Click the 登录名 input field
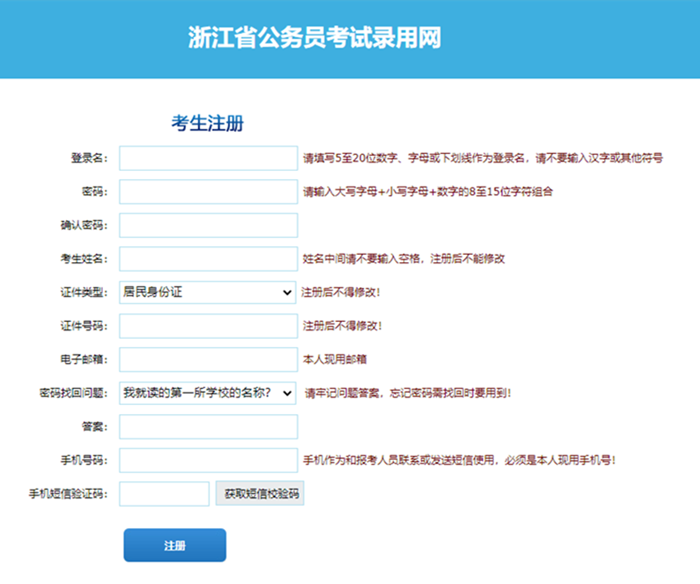Image resolution: width=700 pixels, height=584 pixels. click(208, 158)
